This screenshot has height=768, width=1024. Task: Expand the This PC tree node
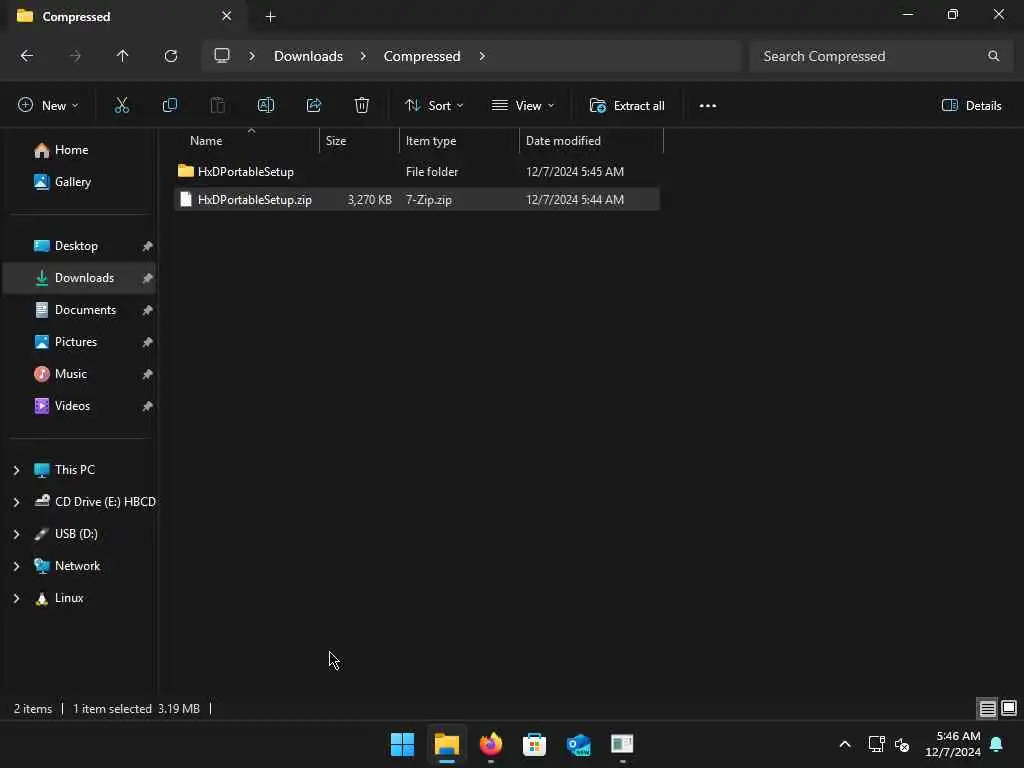click(16, 470)
